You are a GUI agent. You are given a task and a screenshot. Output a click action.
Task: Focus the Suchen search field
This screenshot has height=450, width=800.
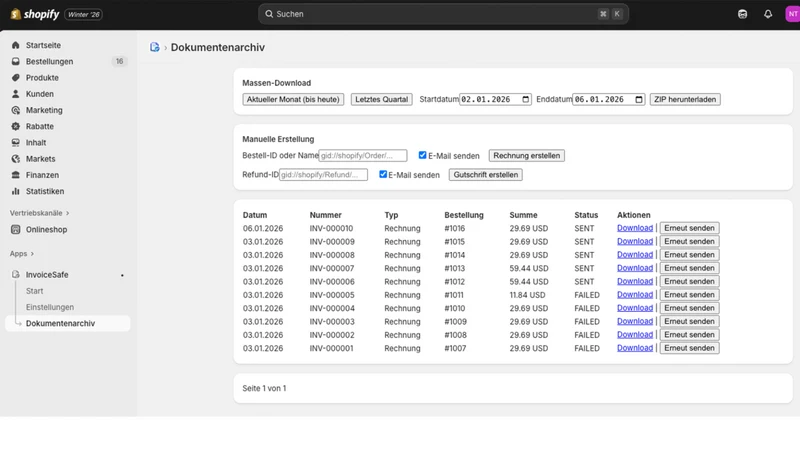443,14
